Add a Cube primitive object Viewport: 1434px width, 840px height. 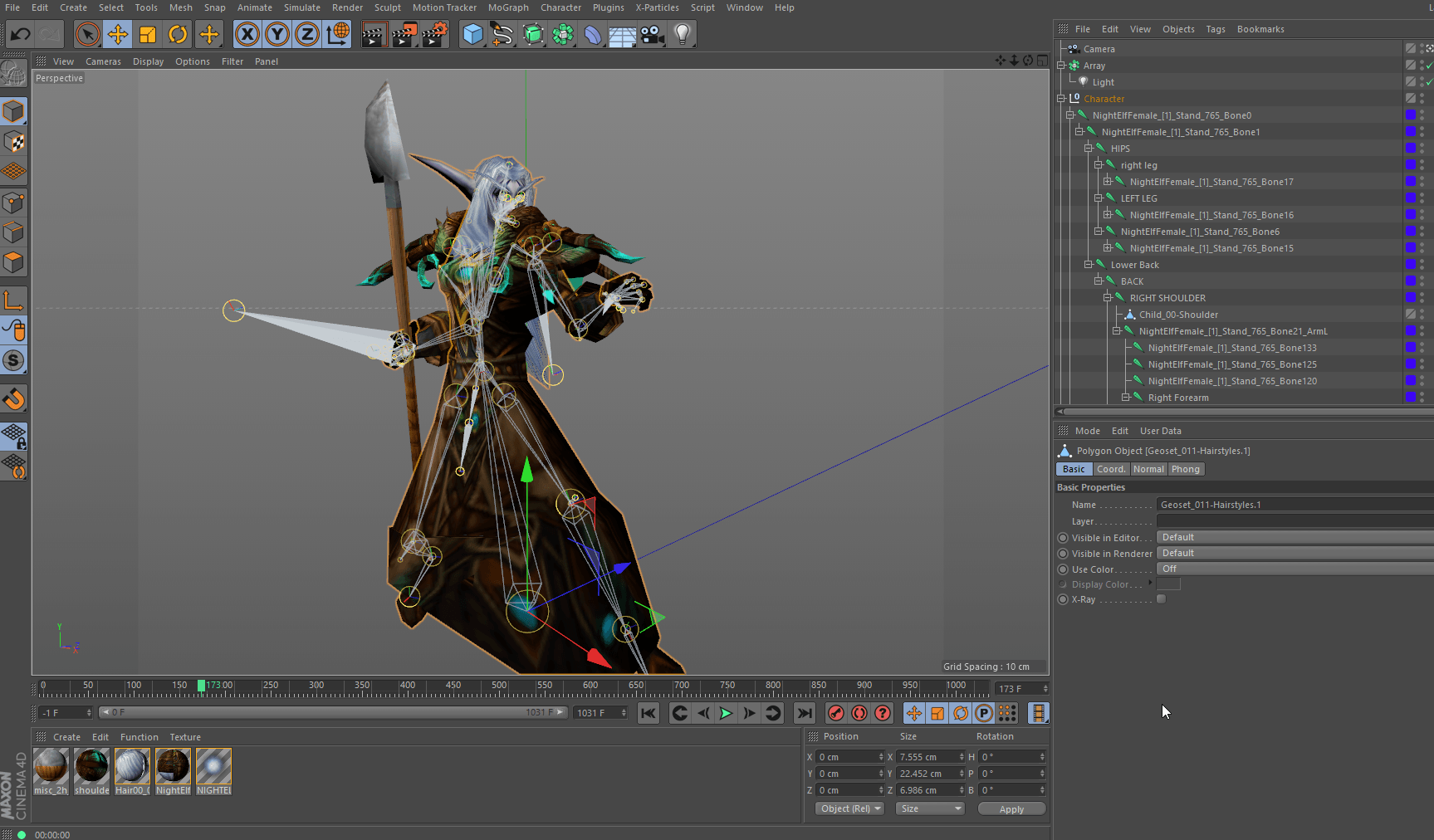coord(472,34)
